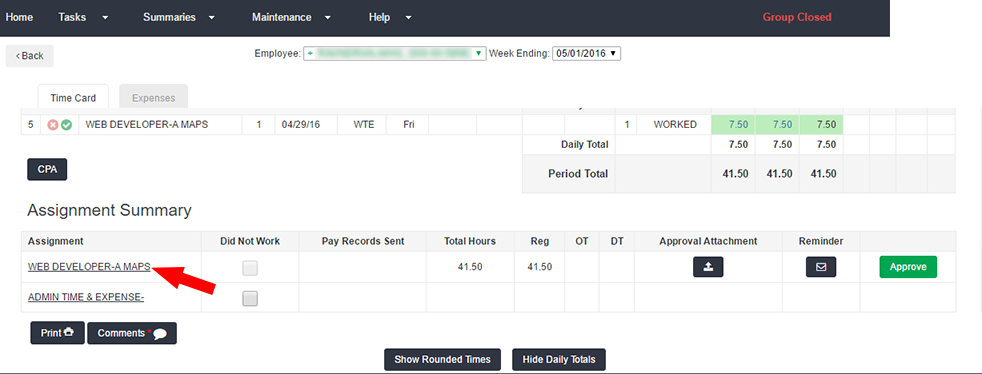Click the Pay Records Sent column header
The height and width of the screenshot is (374, 982).
click(x=363, y=241)
